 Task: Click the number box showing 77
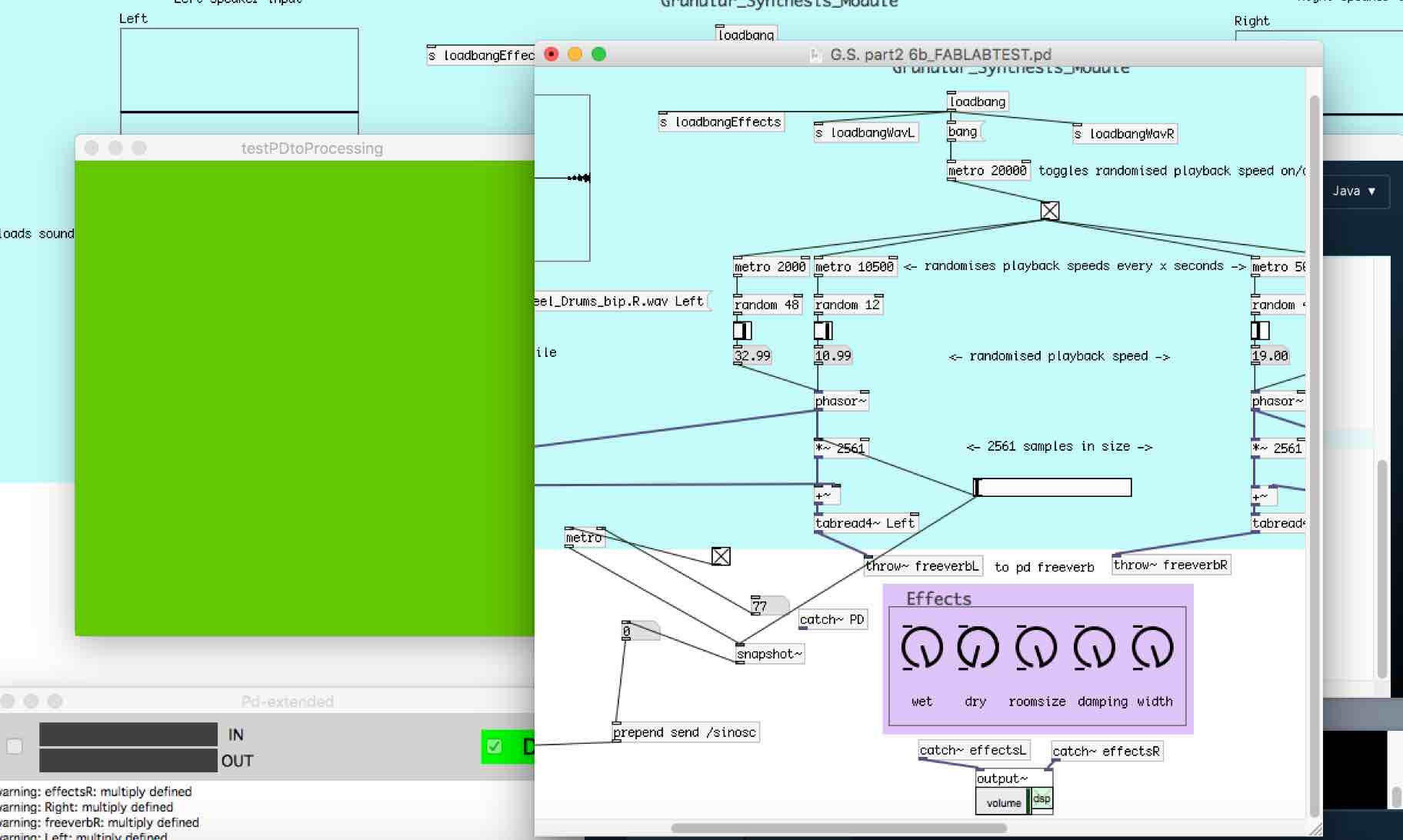769,605
